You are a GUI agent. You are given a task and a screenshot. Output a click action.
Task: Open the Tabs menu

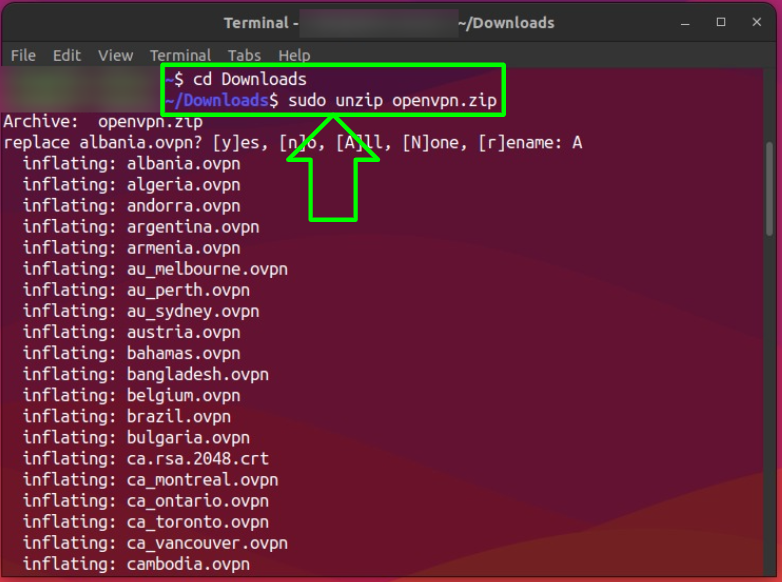(x=244, y=55)
